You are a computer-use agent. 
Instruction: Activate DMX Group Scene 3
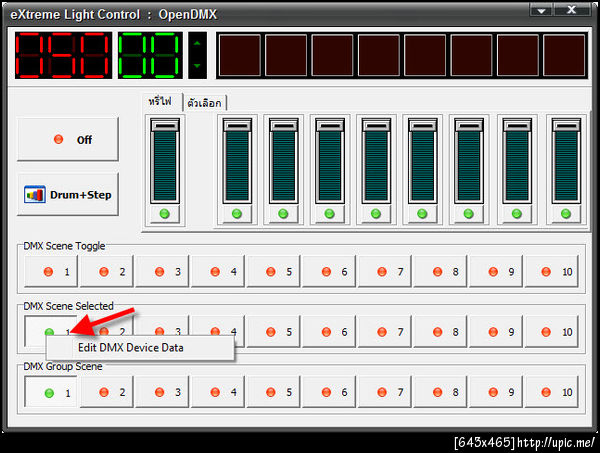(162, 392)
